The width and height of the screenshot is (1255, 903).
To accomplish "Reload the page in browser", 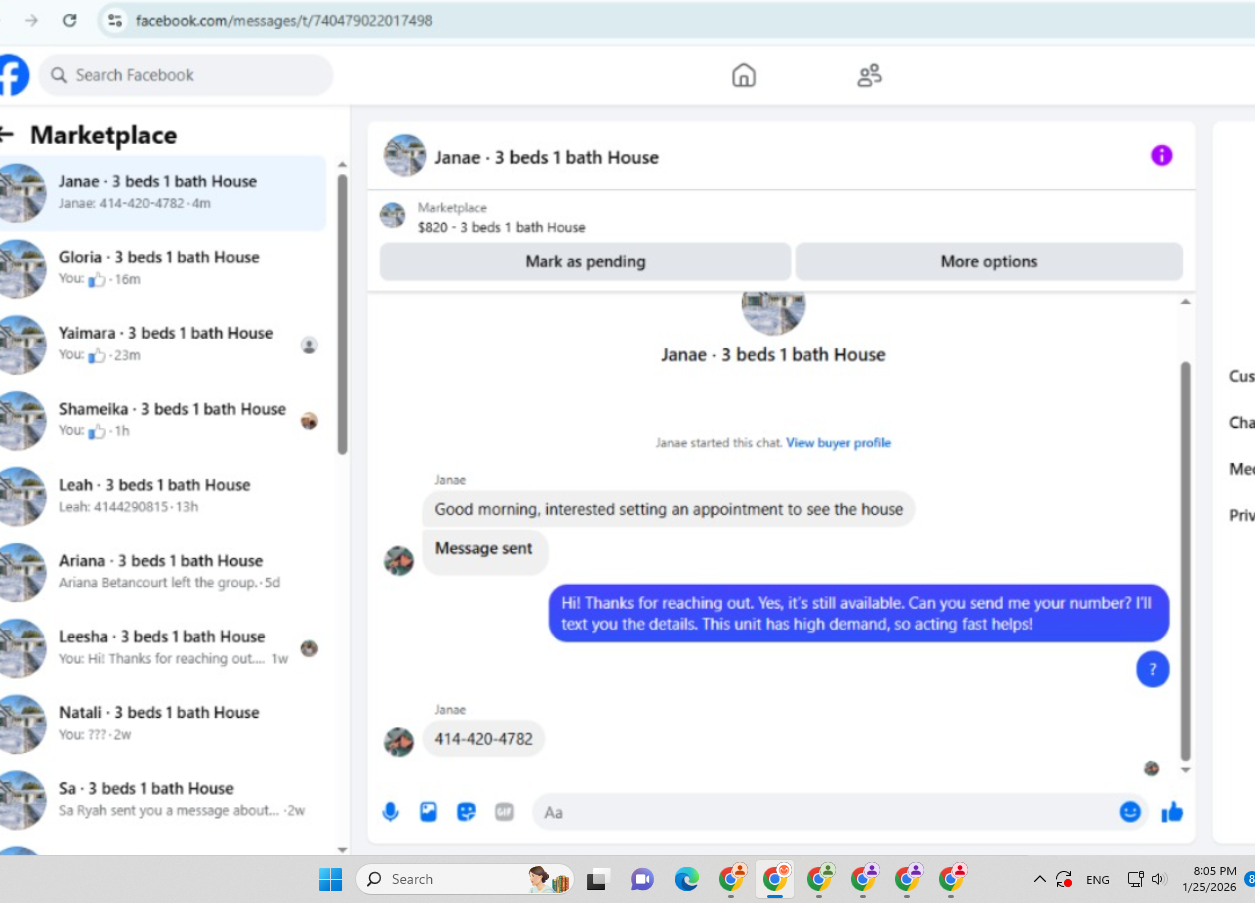I will click(69, 20).
